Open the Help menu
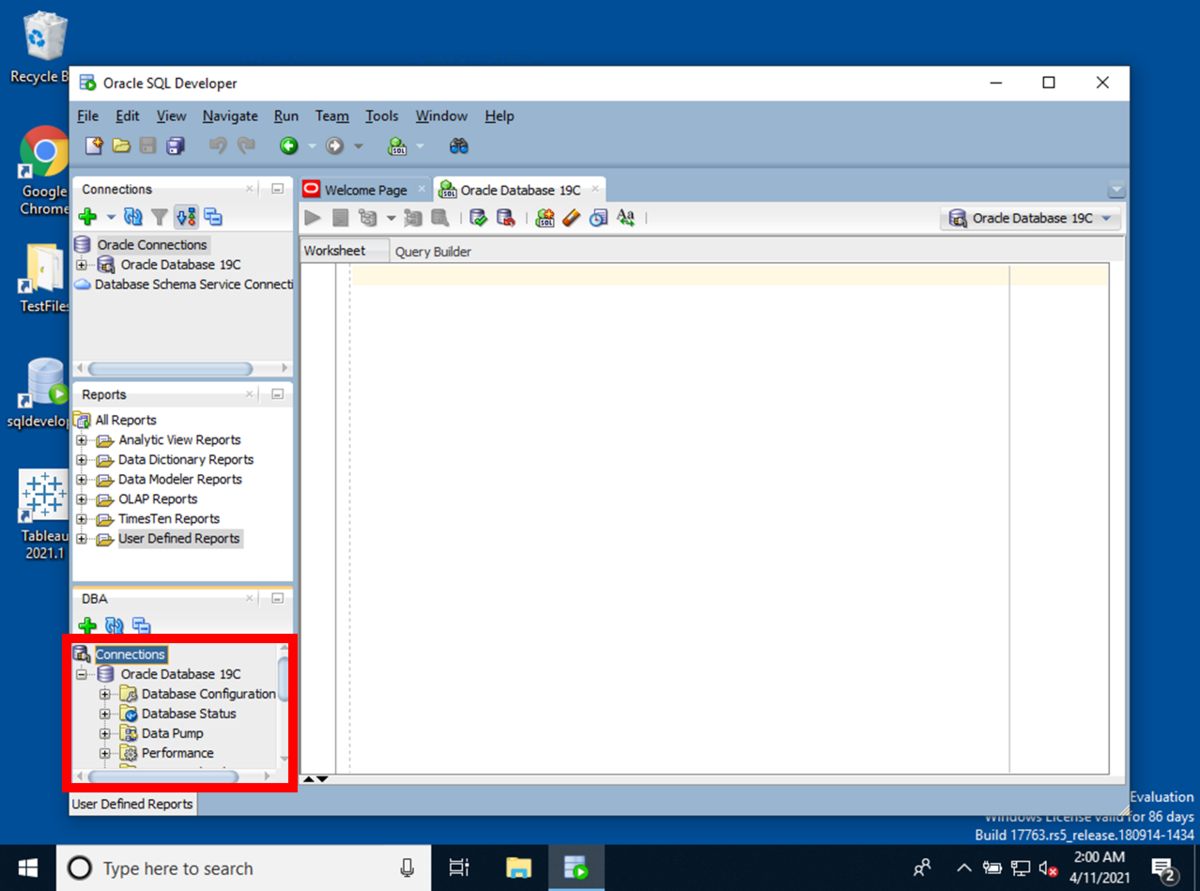This screenshot has height=891, width=1200. 499,116
